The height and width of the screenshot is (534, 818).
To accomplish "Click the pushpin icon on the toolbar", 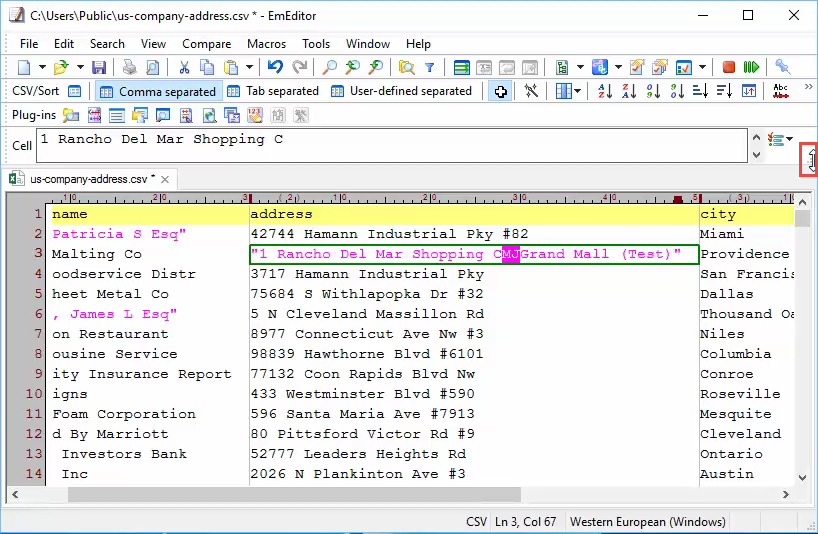I will 782,66.
